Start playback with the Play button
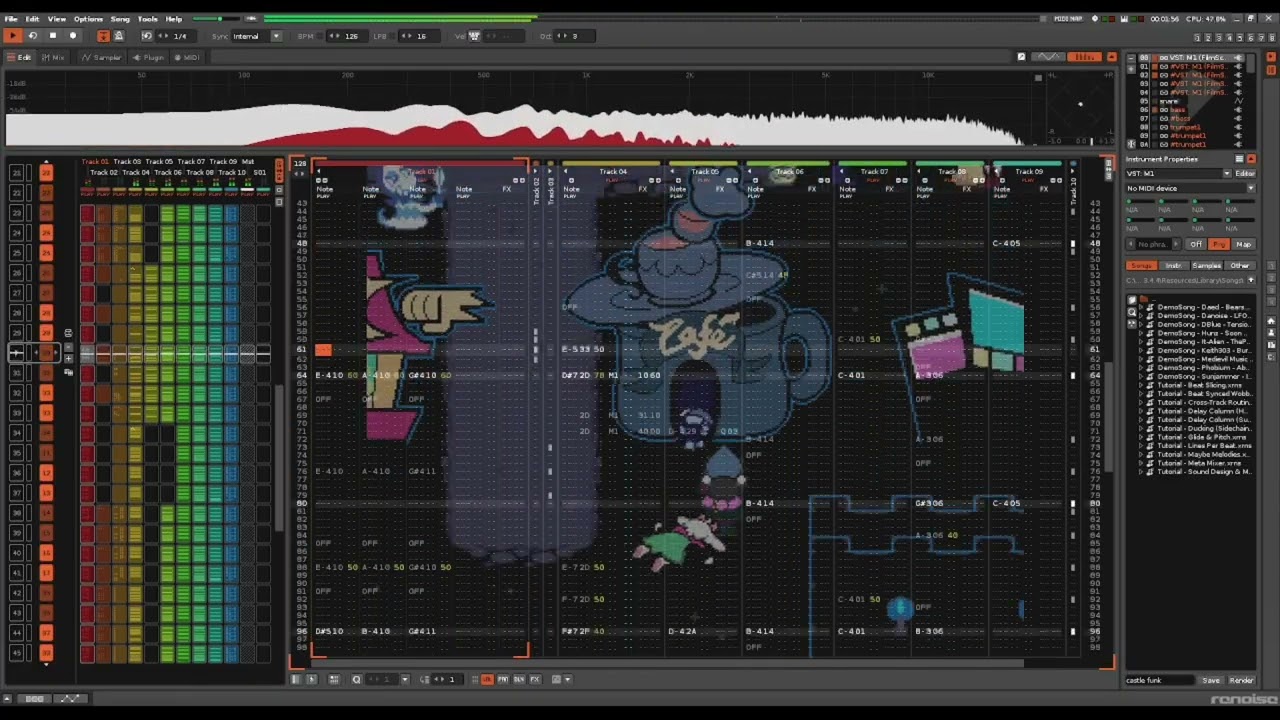The image size is (1280, 720). pyautogui.click(x=13, y=36)
